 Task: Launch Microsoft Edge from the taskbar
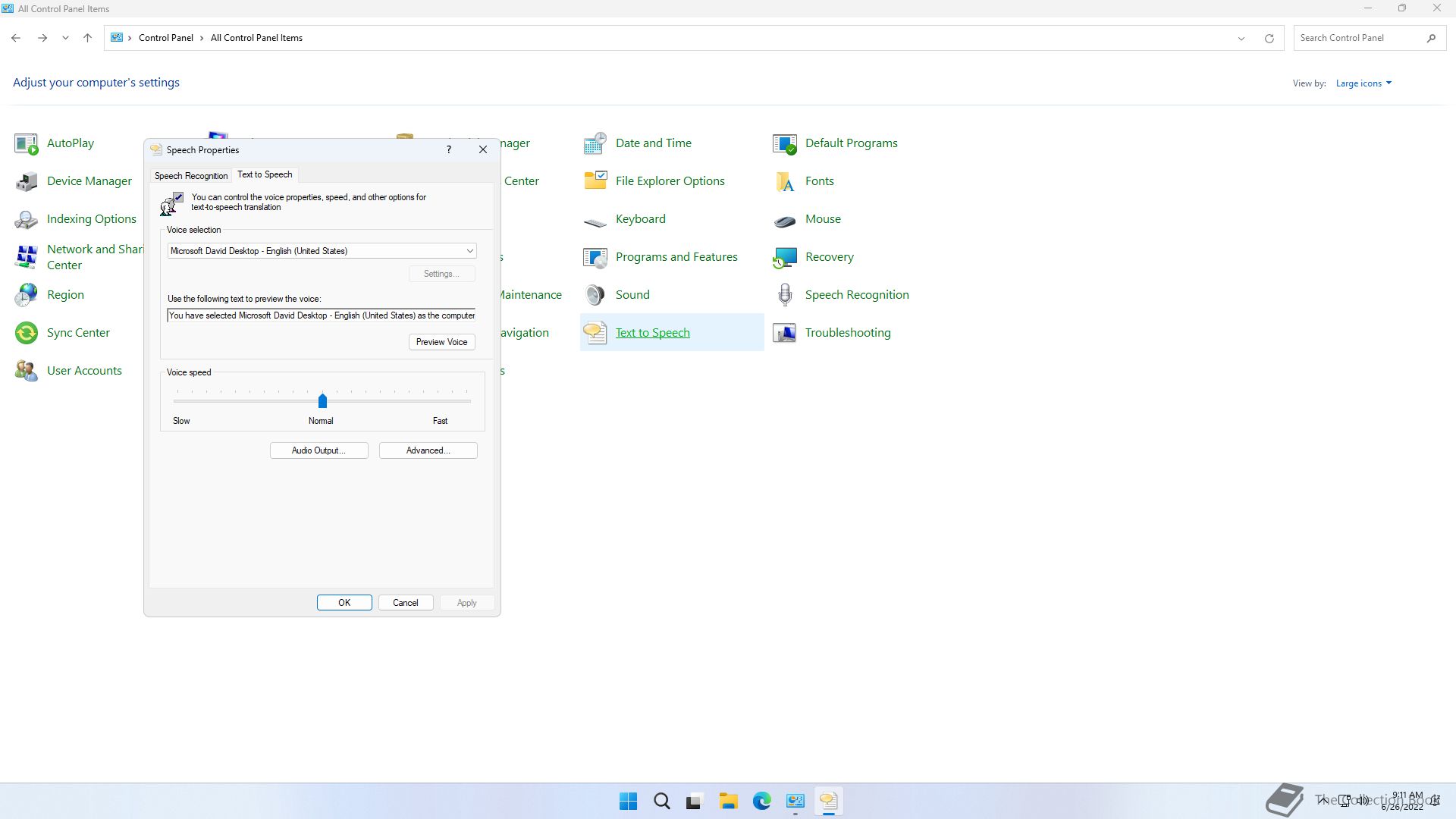point(761,802)
